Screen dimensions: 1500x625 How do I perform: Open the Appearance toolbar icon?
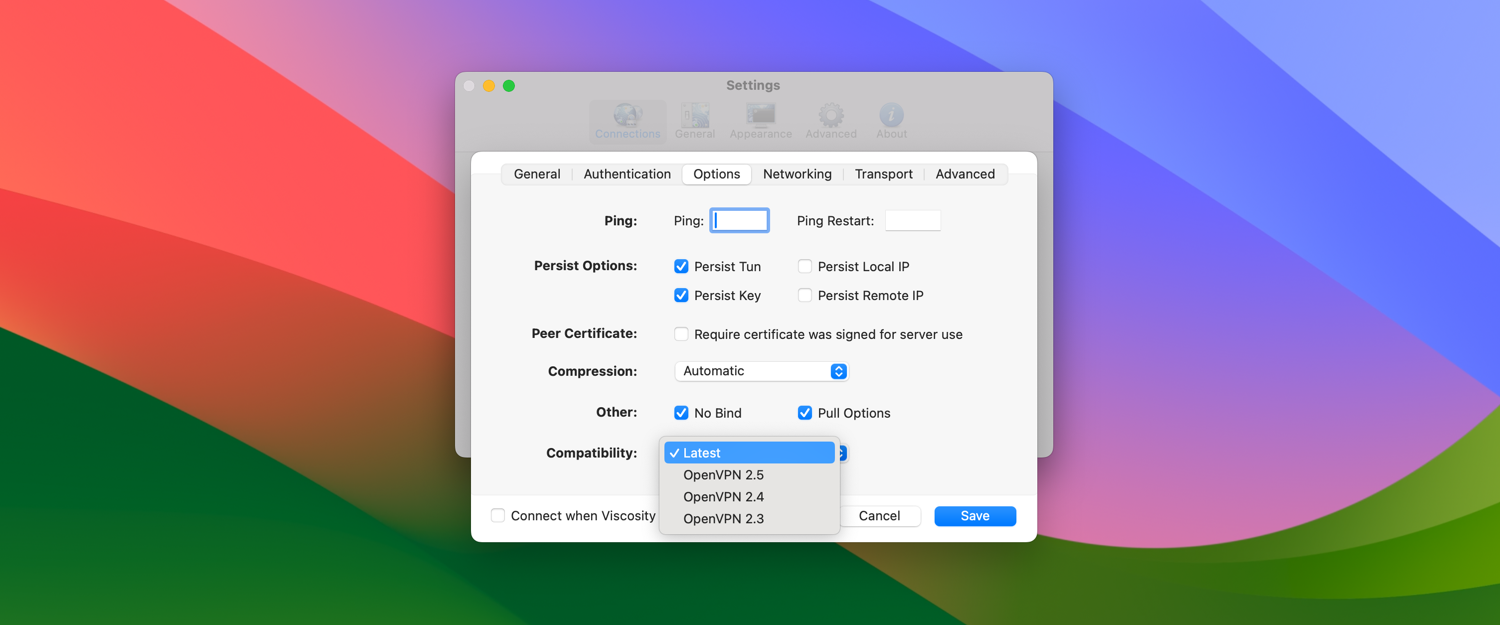click(x=760, y=120)
